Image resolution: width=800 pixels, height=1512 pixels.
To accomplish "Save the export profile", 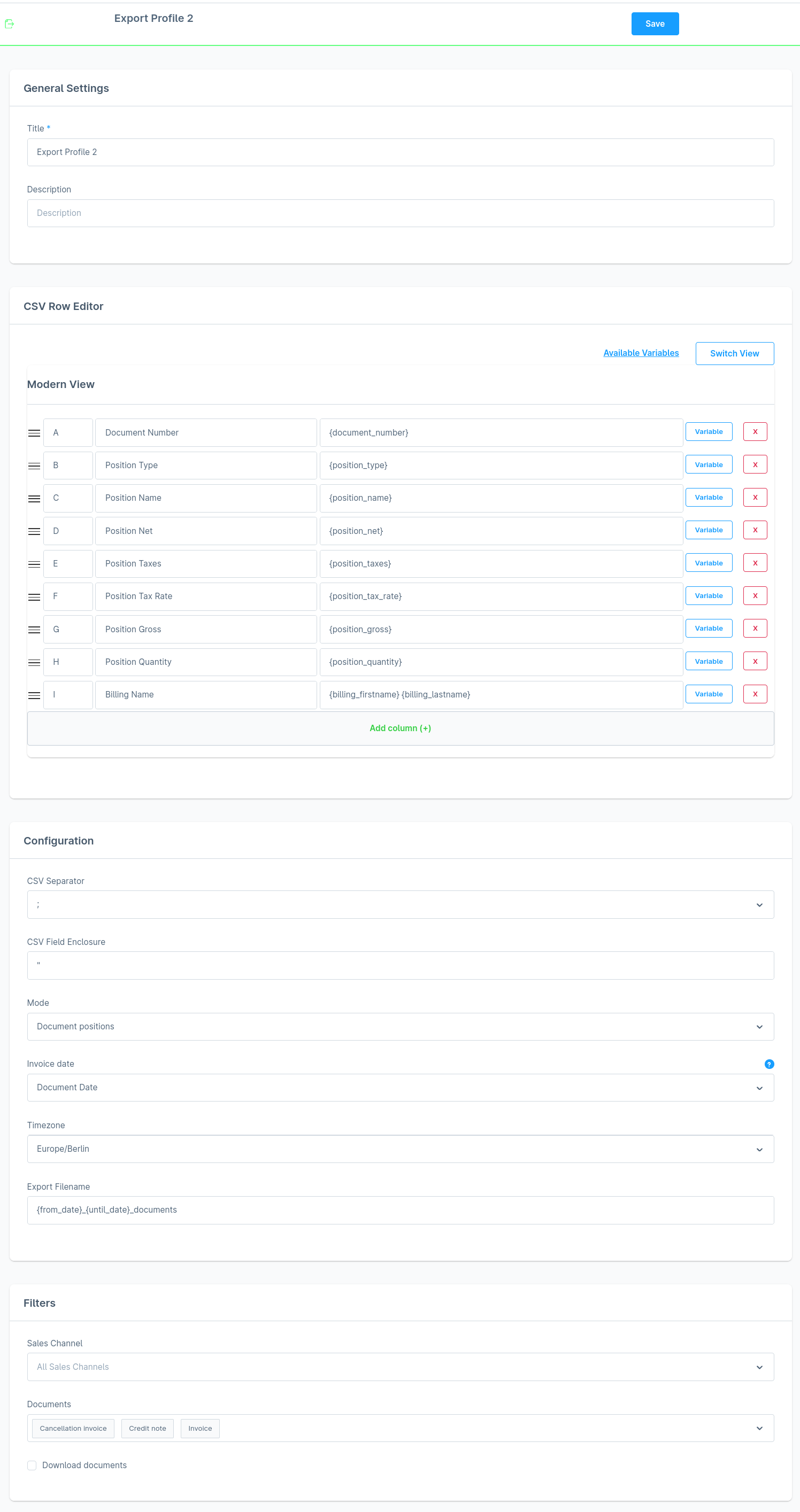I will (x=655, y=24).
